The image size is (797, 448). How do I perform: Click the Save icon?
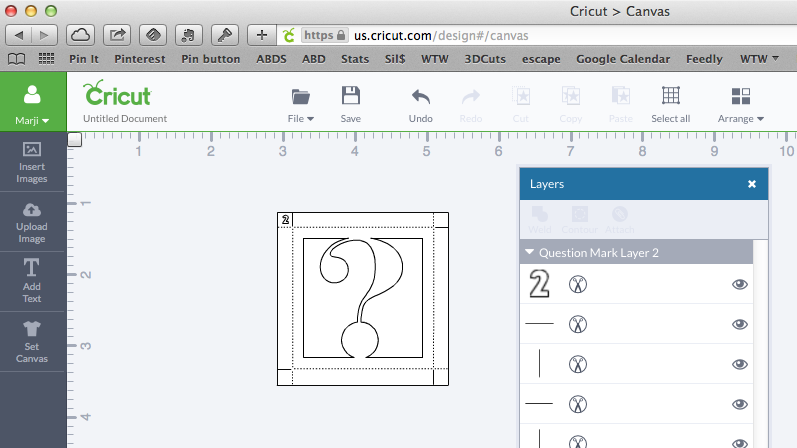pyautogui.click(x=351, y=96)
